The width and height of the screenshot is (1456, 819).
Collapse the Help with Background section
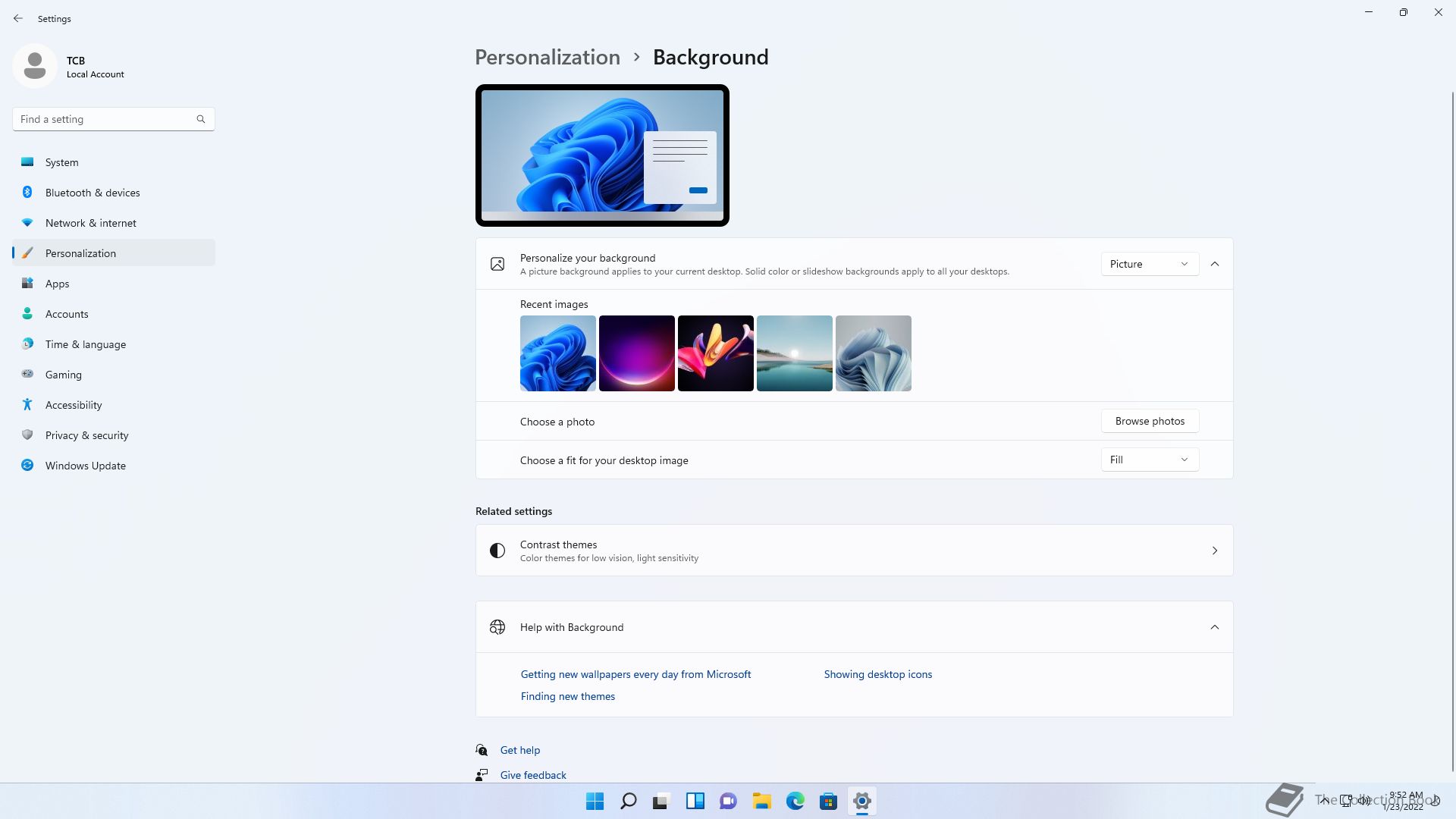click(x=1215, y=627)
